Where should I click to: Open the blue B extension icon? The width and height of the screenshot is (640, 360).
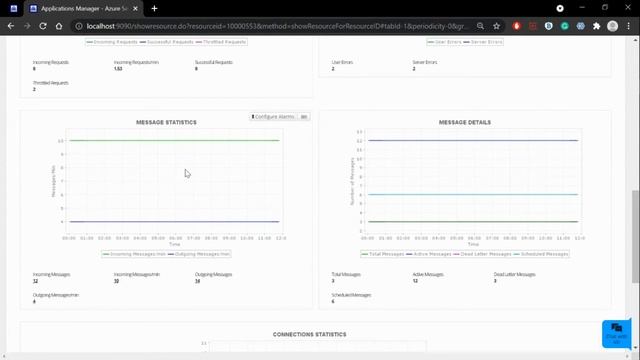(549, 26)
